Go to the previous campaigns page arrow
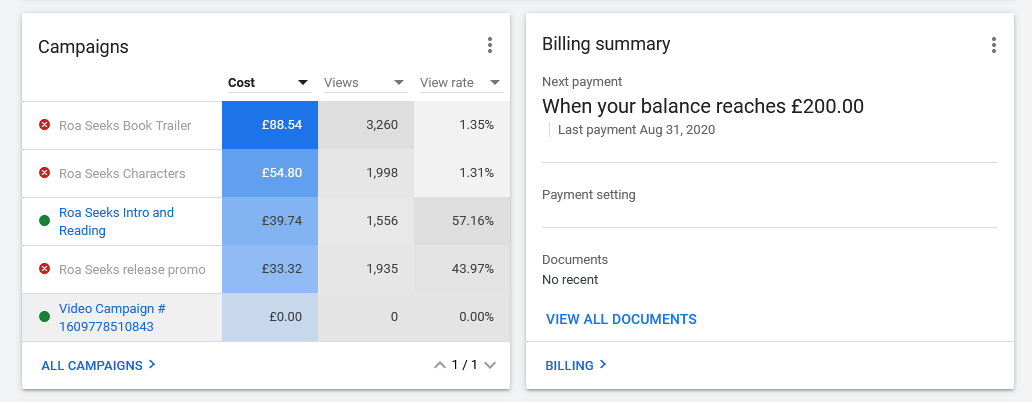This screenshot has height=402, width=1032. pos(439,365)
